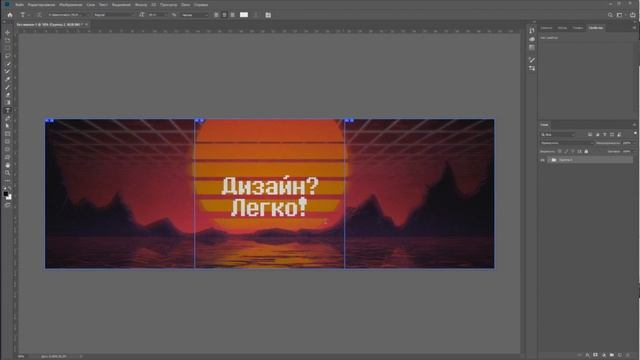Click the Share icon in the top right
The height and width of the screenshot is (360, 640).
click(633, 15)
